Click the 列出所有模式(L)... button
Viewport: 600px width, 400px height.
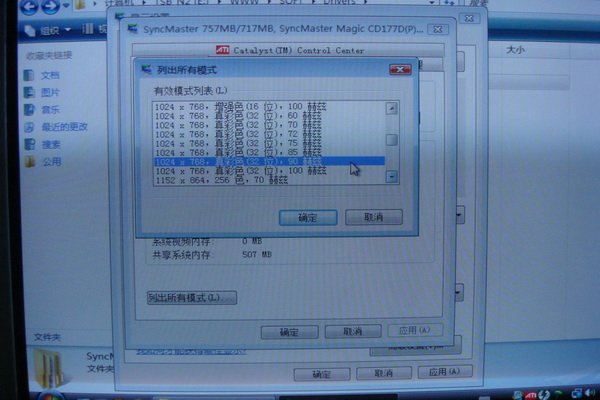pos(192,297)
